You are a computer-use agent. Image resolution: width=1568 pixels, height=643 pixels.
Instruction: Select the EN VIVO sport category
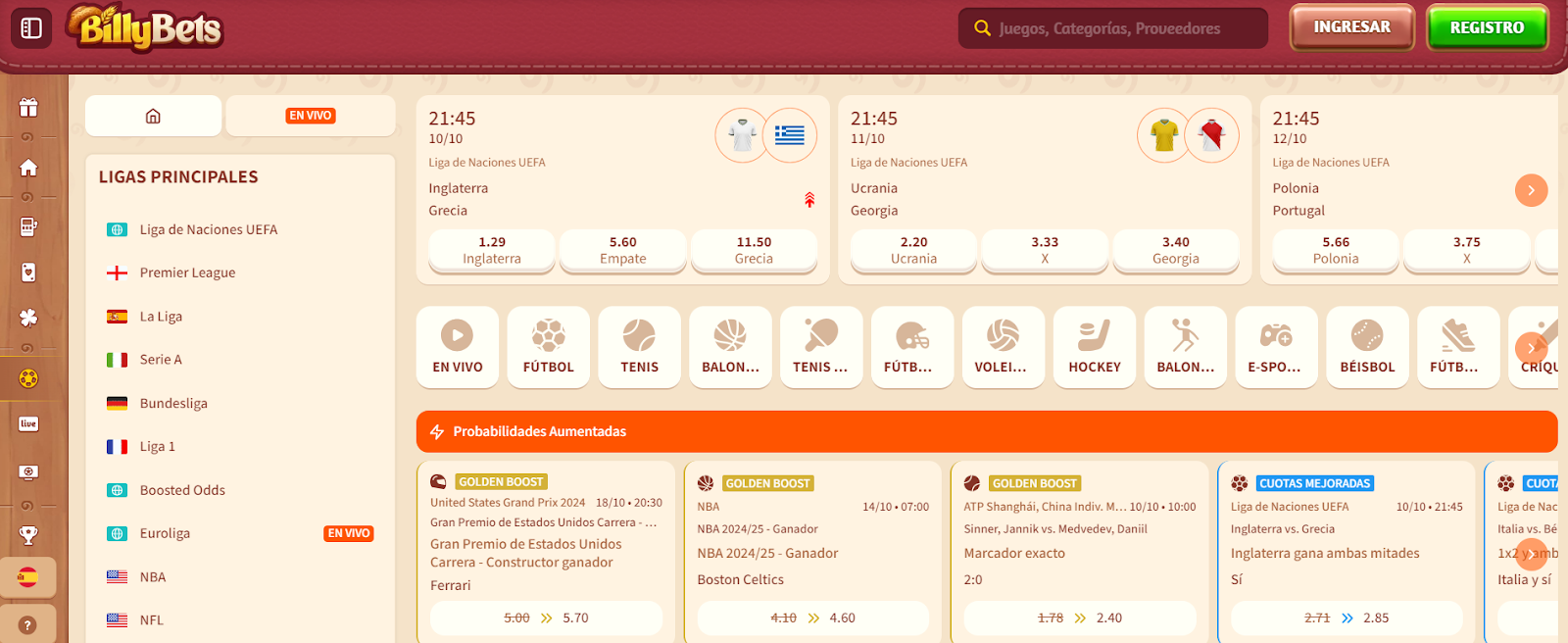click(x=458, y=347)
